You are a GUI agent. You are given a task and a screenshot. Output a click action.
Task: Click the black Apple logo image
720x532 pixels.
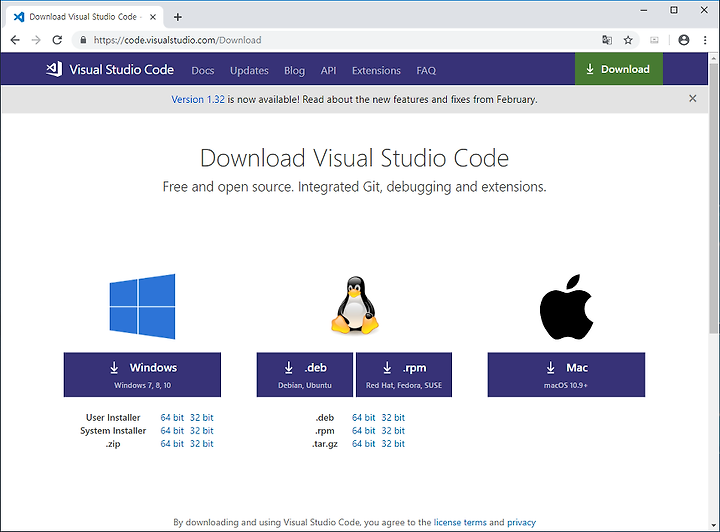566,307
